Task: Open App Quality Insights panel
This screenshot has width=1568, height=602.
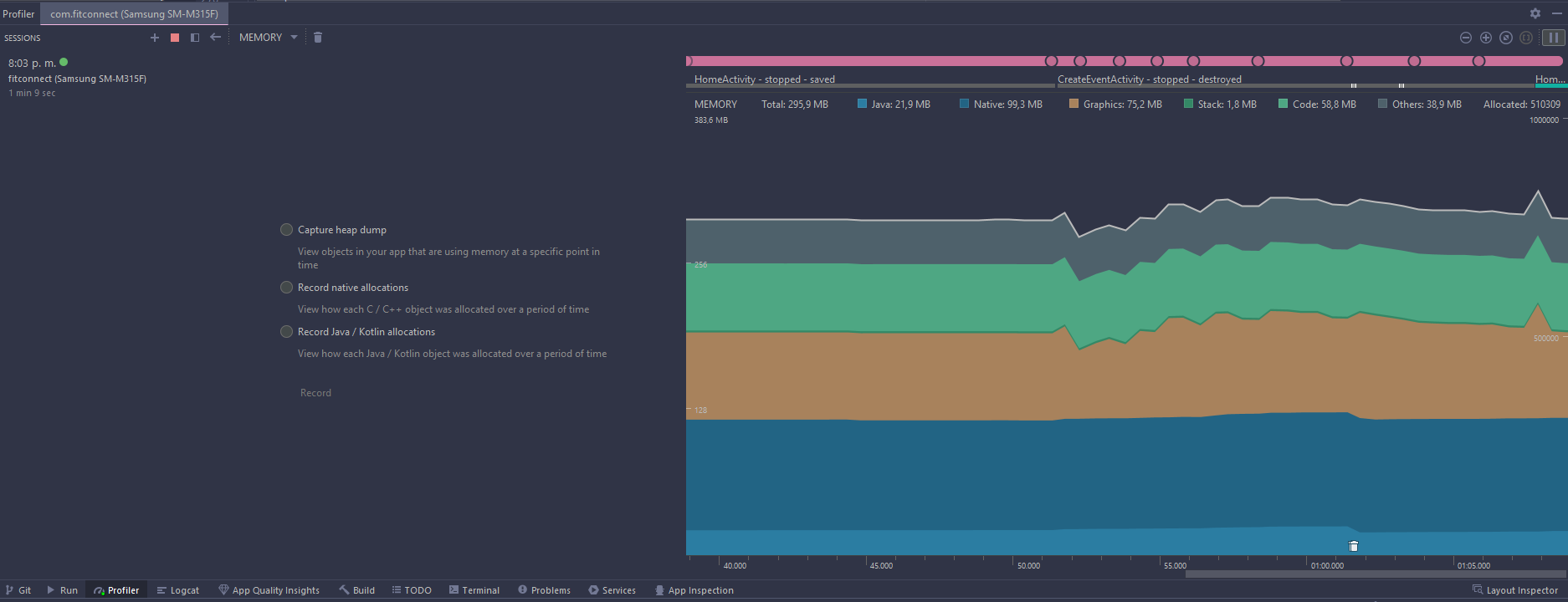Action: (269, 590)
